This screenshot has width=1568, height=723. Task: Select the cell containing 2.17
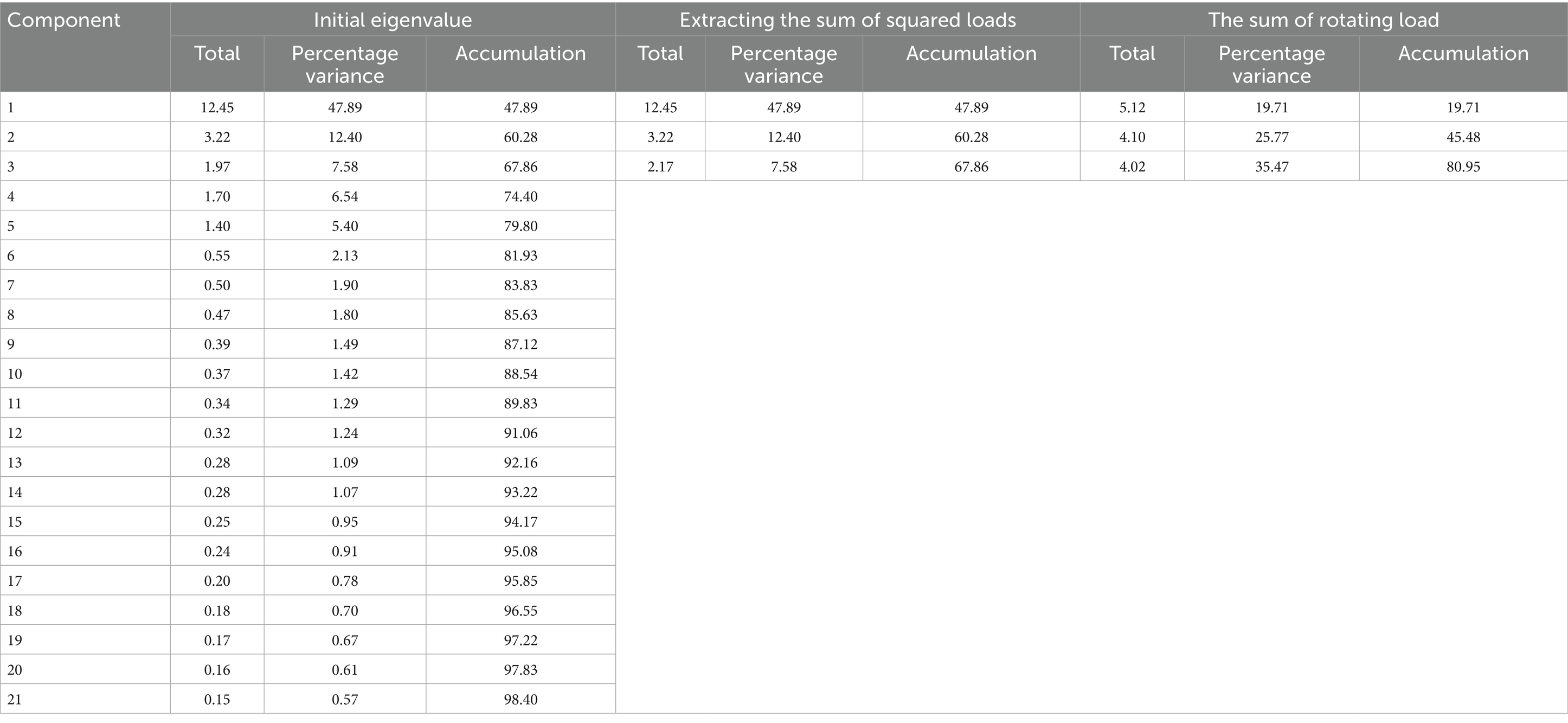coord(660,167)
